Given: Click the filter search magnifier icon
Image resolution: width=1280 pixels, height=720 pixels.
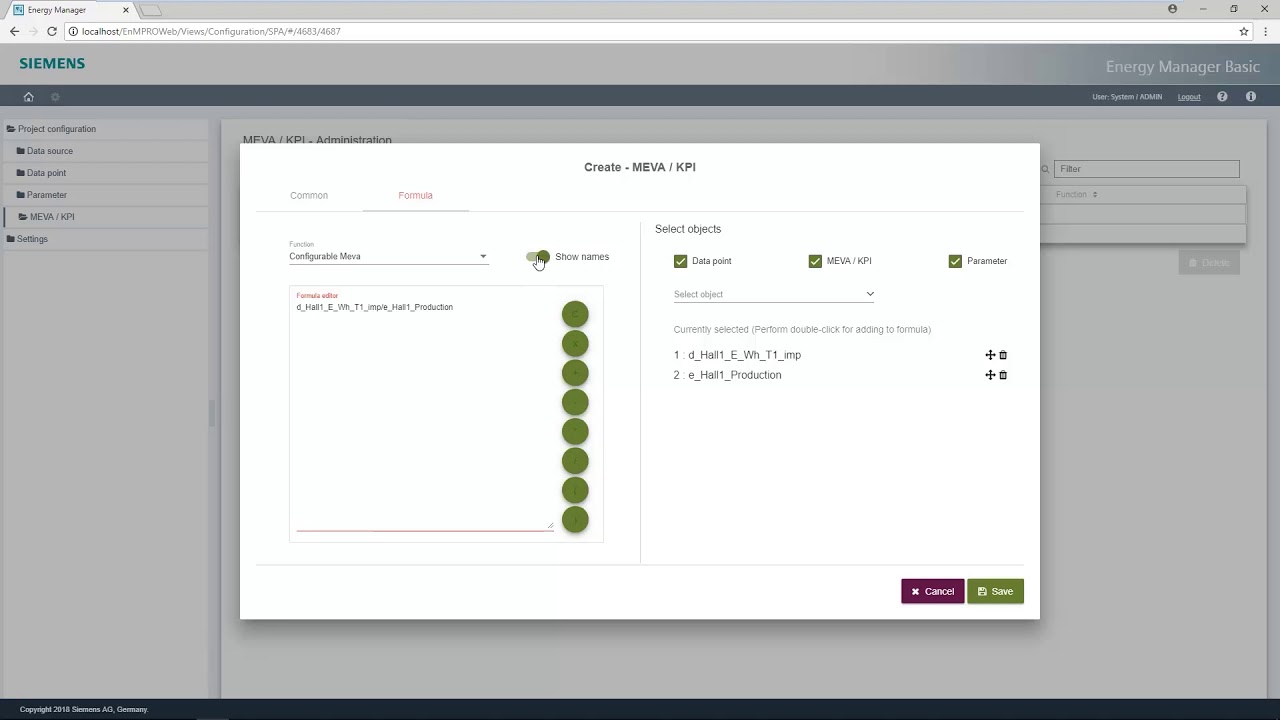Looking at the screenshot, I should tap(1046, 169).
